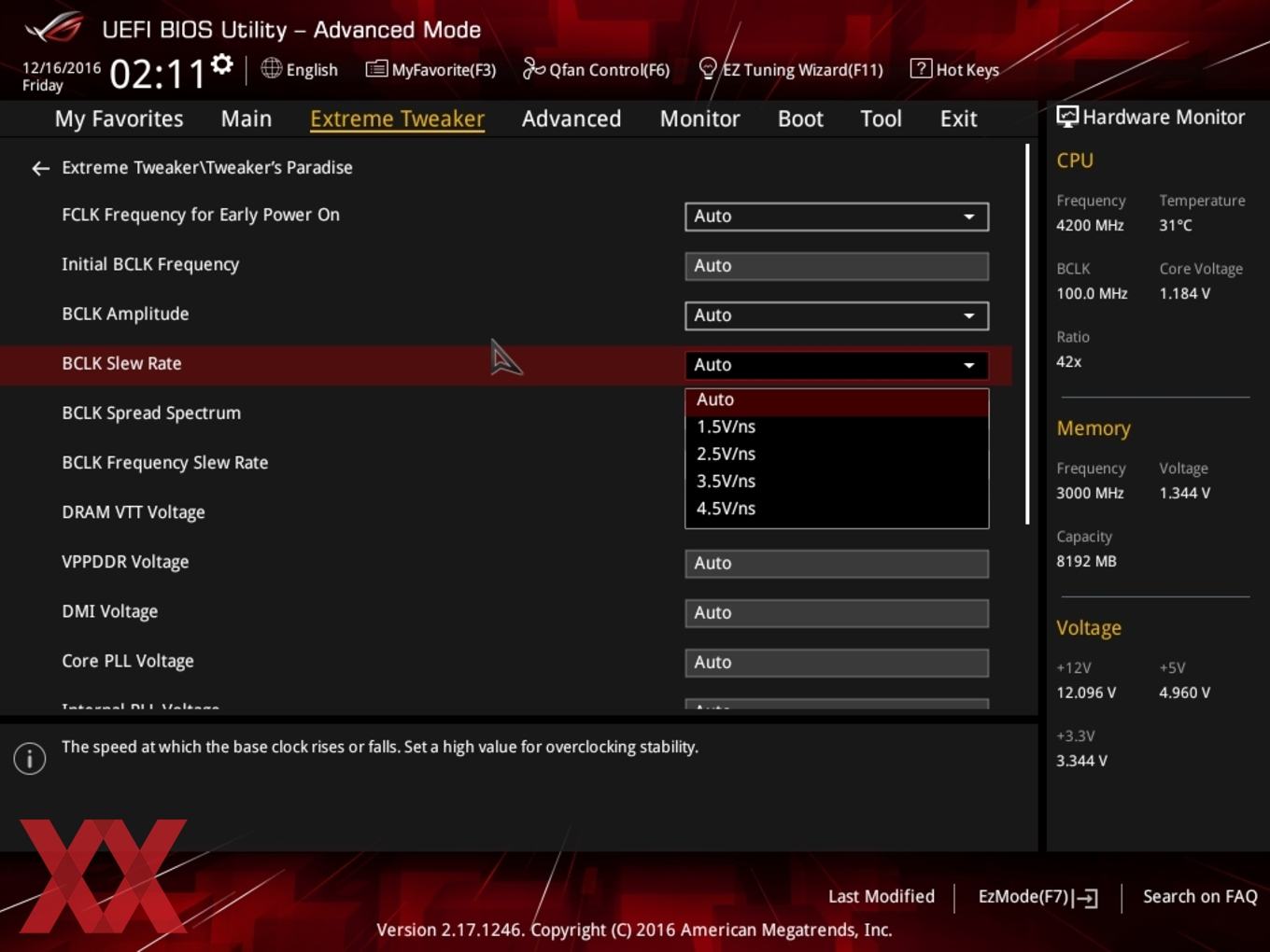Choose 1.5V/ns slew rate option
Screen dimensions: 1270x952
coord(837,427)
